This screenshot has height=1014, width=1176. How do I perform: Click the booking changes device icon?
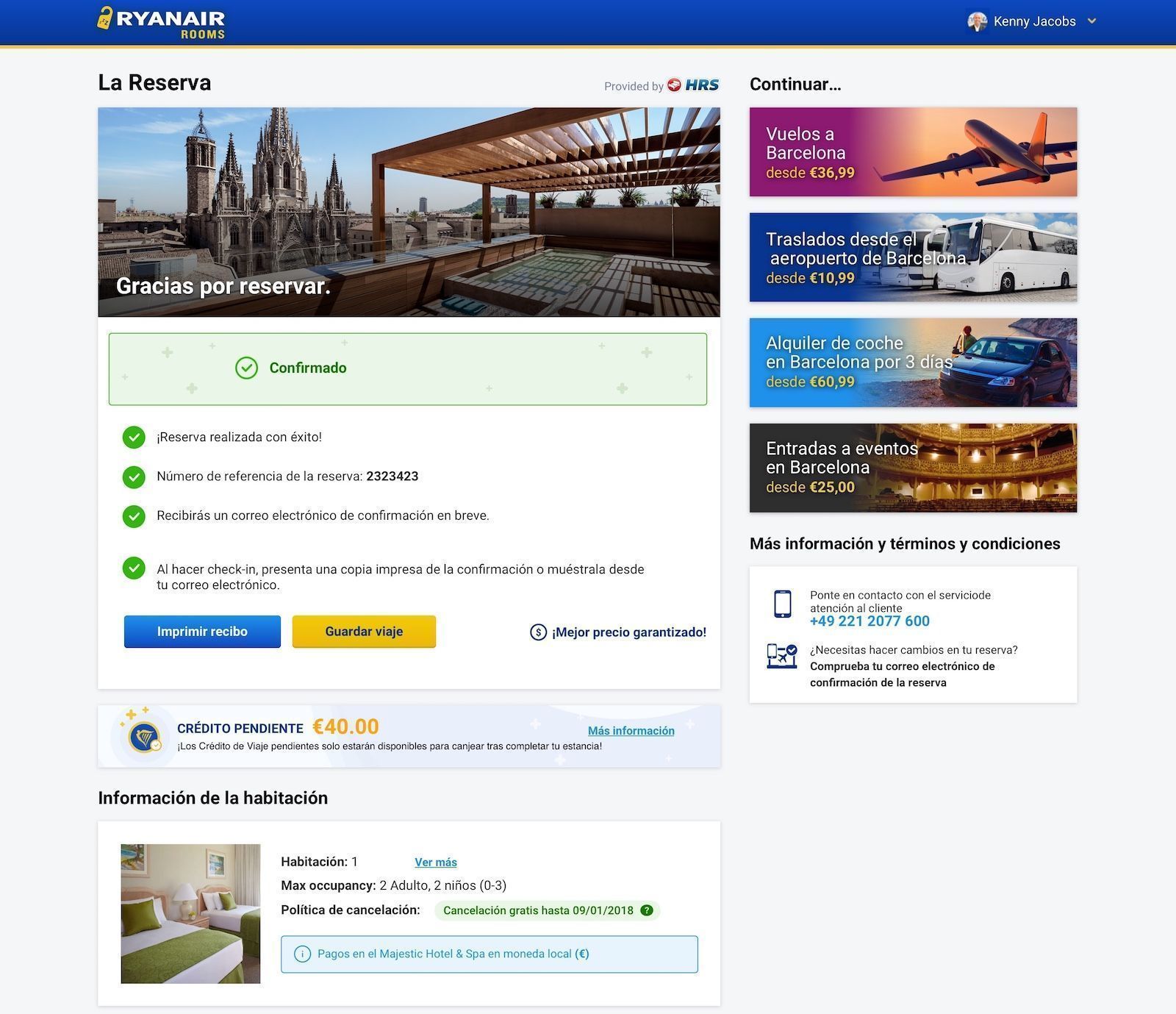point(781,656)
